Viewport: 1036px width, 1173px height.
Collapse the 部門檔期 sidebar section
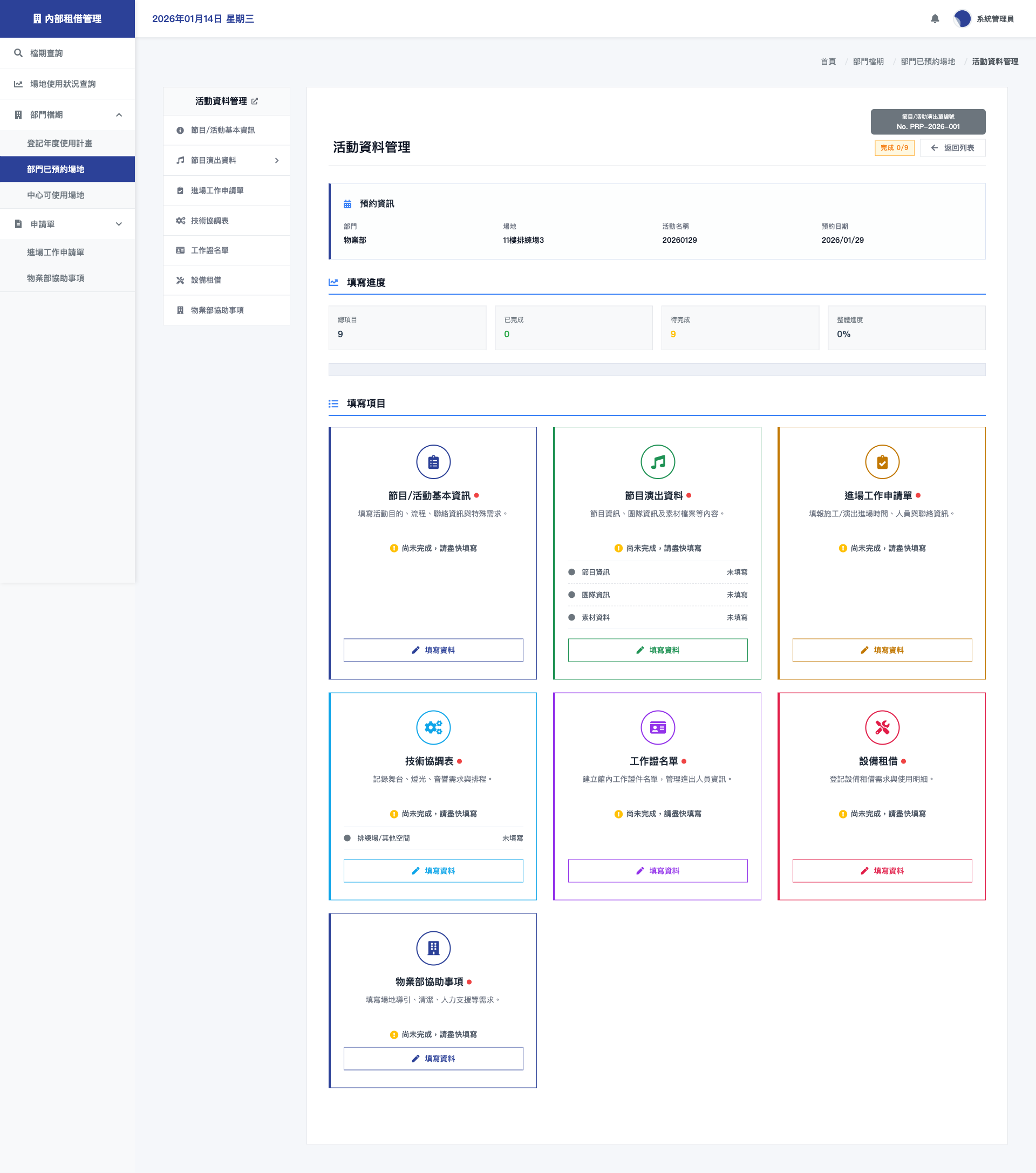pyautogui.click(x=119, y=115)
